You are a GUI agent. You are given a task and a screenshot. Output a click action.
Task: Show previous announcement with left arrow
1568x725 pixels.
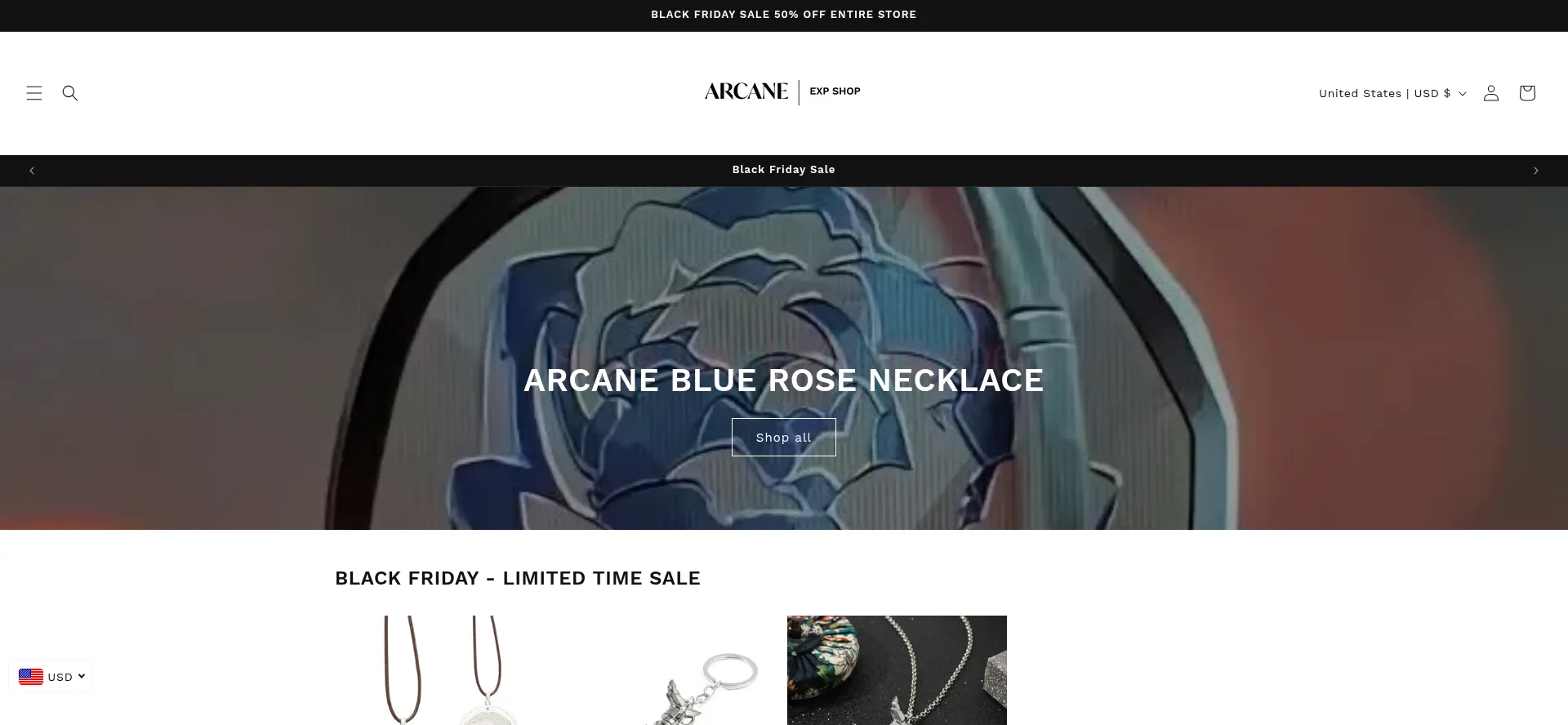(x=32, y=171)
